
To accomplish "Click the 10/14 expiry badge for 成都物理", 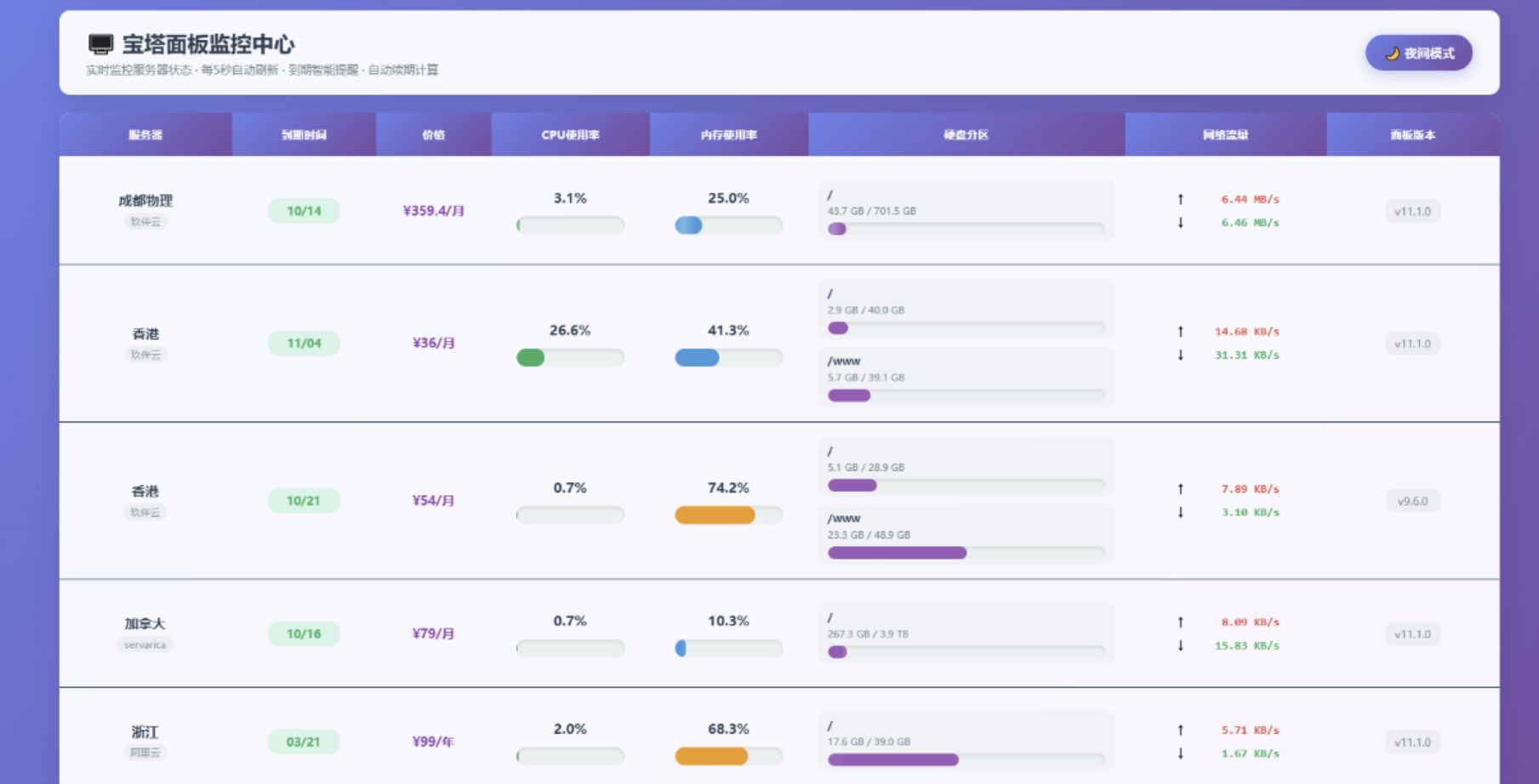I will [x=304, y=211].
